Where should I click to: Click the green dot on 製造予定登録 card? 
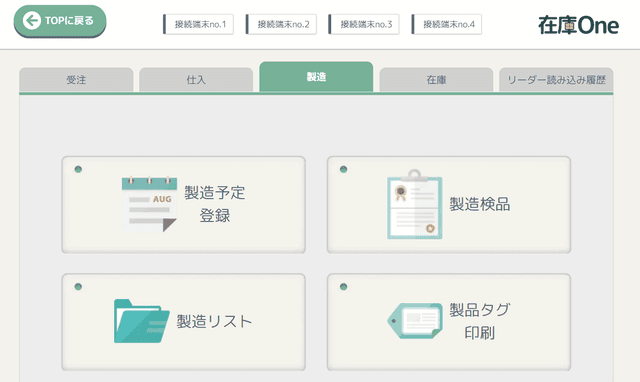point(78,169)
